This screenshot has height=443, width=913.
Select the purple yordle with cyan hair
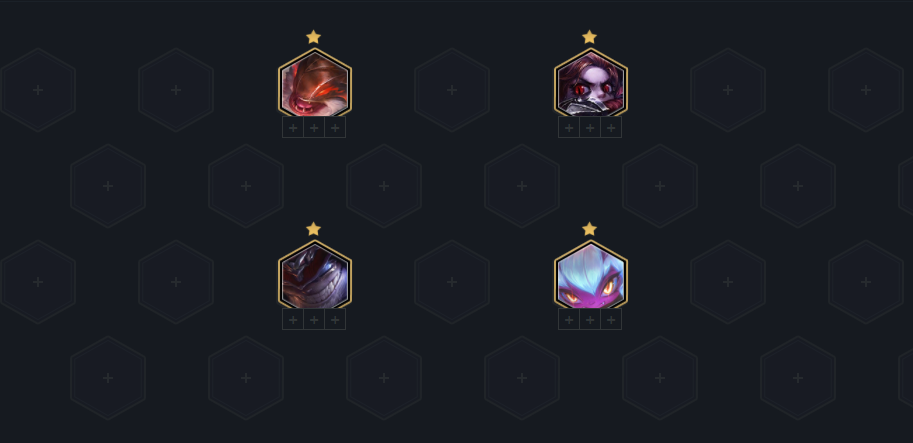(590, 275)
